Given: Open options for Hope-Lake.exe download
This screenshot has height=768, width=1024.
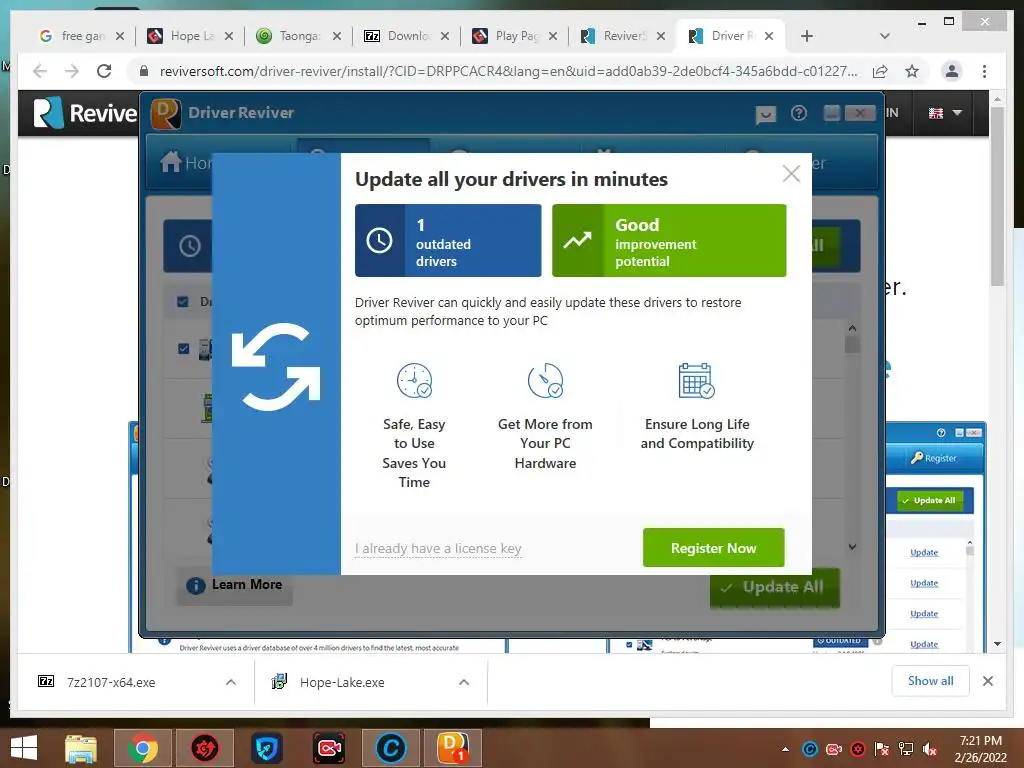Looking at the screenshot, I should click(x=464, y=682).
